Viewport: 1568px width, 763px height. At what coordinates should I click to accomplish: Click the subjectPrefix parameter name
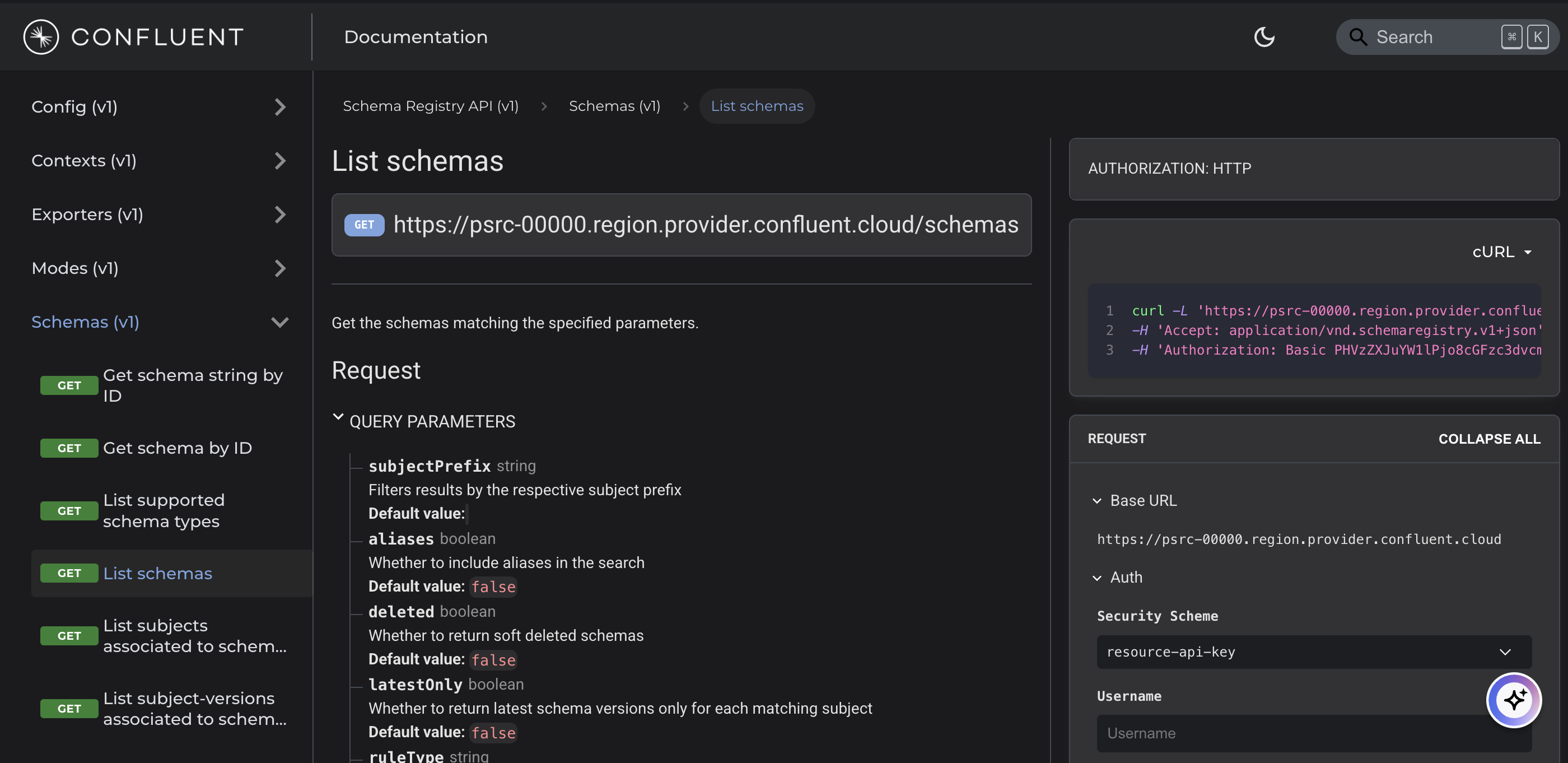[429, 466]
